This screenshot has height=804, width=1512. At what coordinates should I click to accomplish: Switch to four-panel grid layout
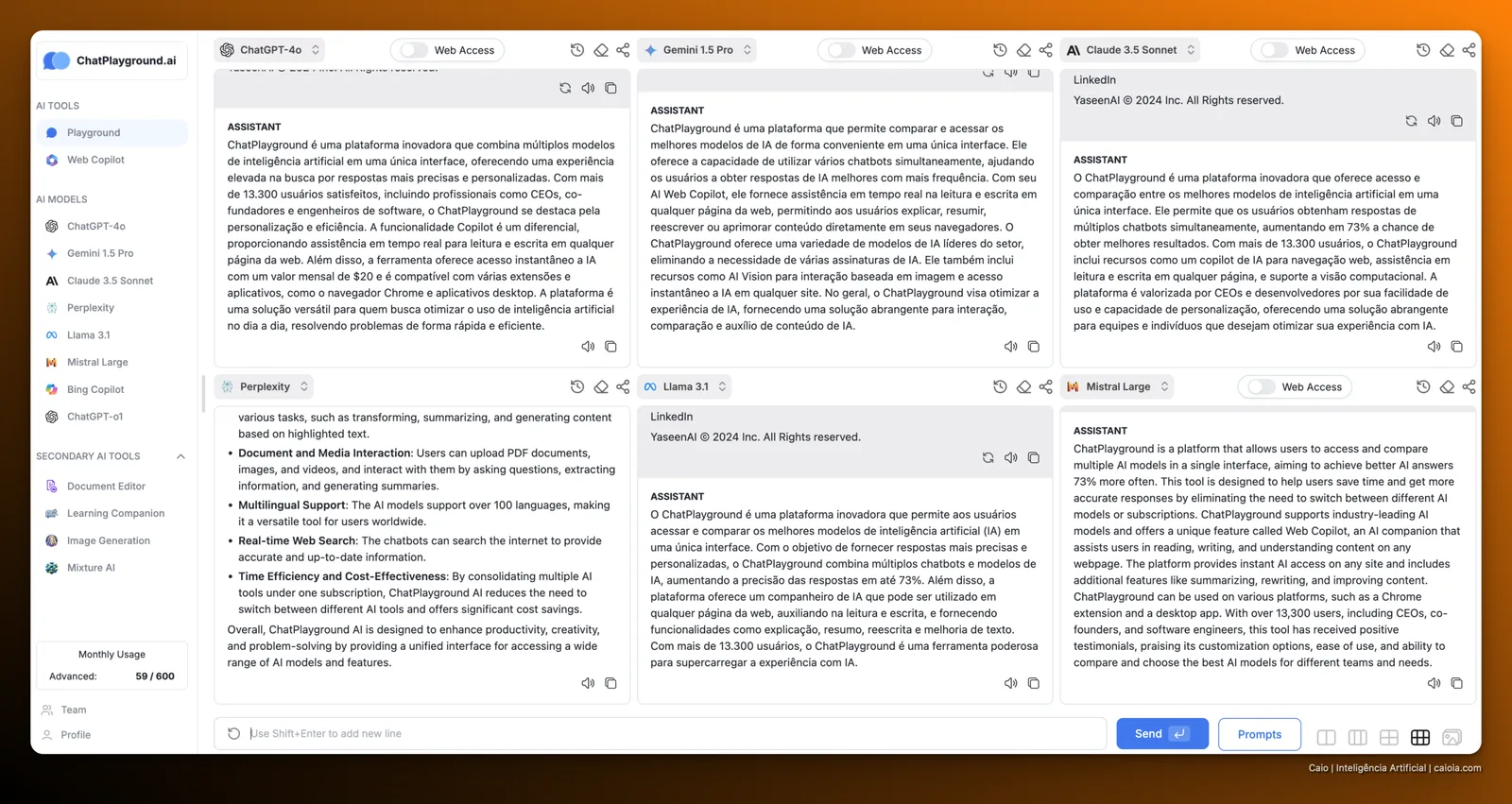coord(1389,737)
